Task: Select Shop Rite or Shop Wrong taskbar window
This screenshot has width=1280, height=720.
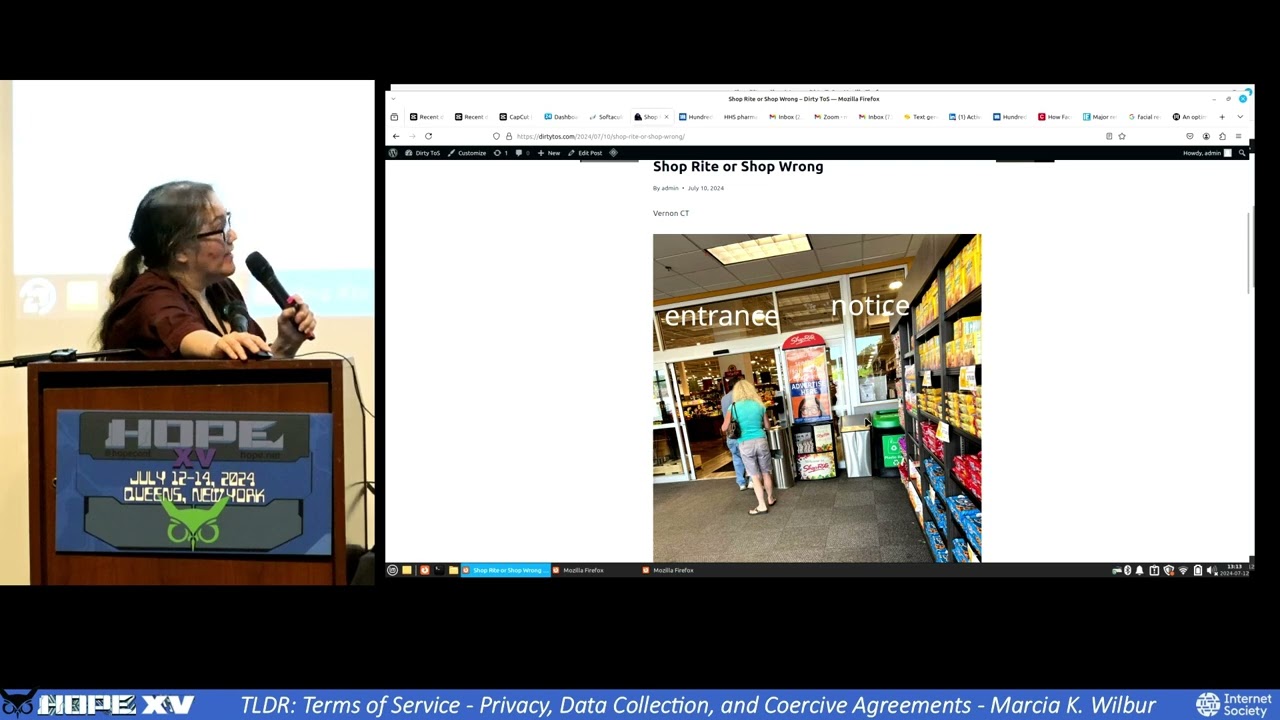Action: (x=505, y=570)
